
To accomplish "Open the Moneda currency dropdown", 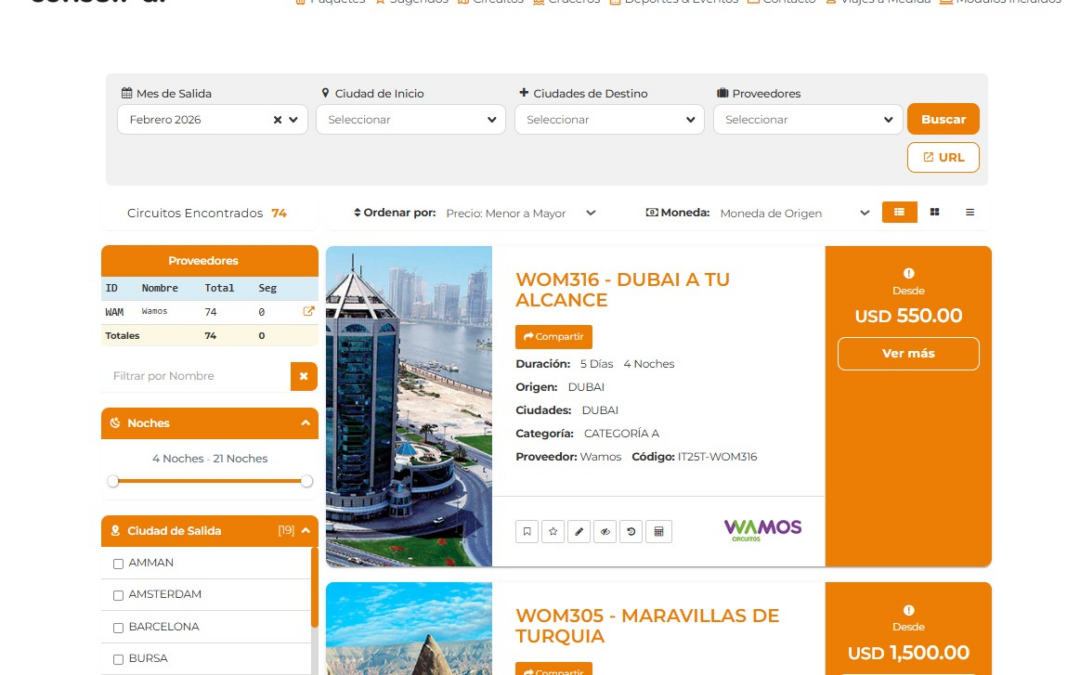I will point(795,213).
